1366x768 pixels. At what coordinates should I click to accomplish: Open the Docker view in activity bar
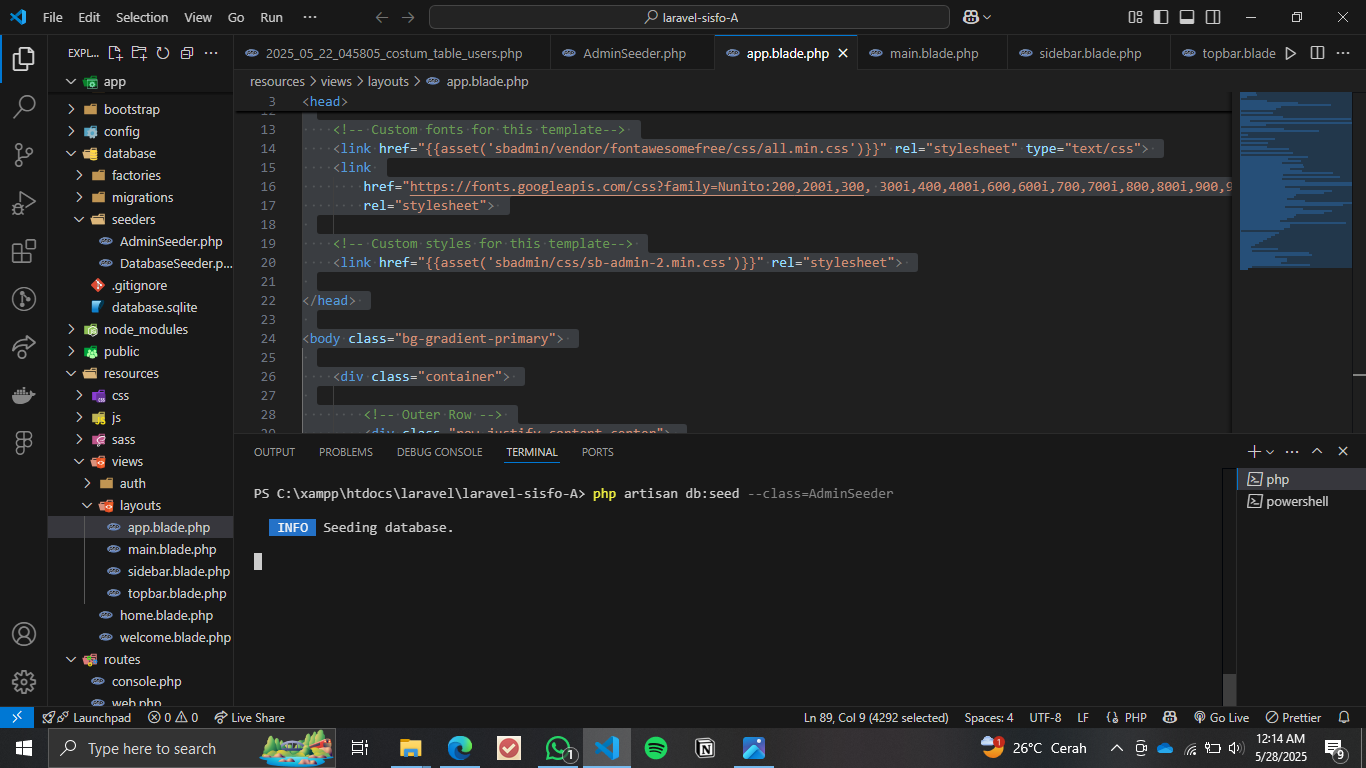click(24, 395)
